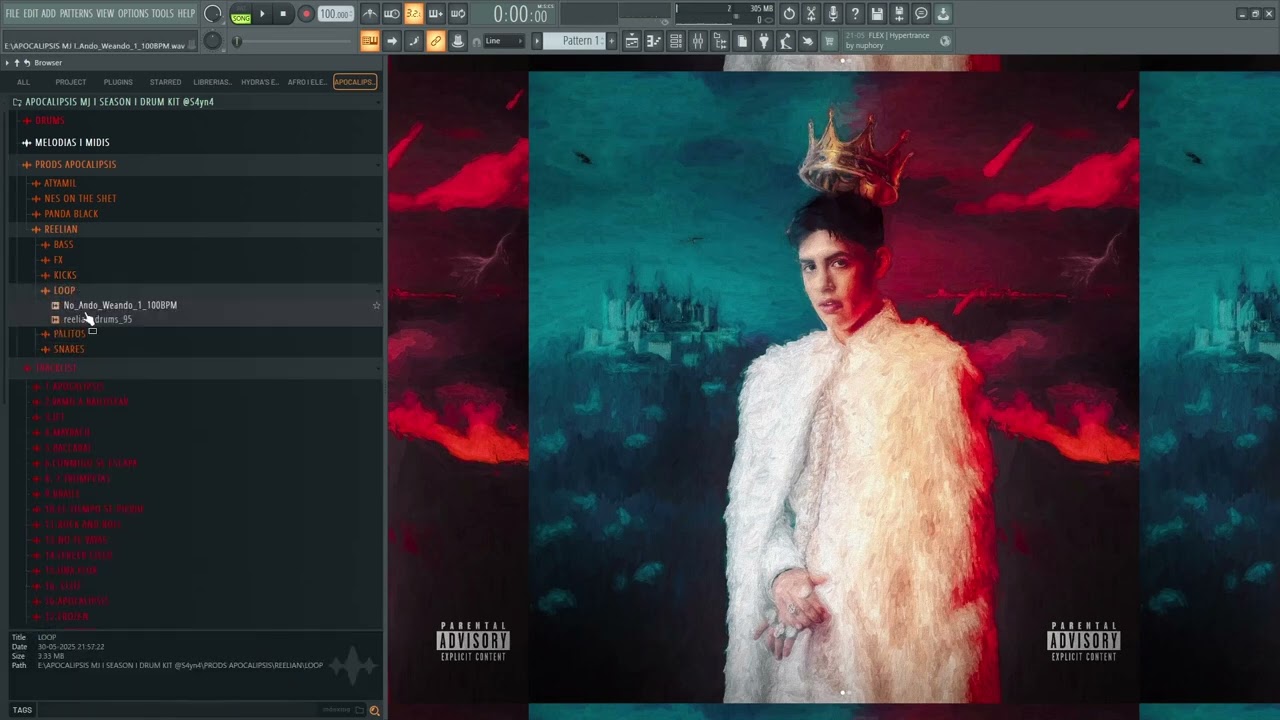Open the TOOLS menu
1280x720 pixels.
pos(163,14)
